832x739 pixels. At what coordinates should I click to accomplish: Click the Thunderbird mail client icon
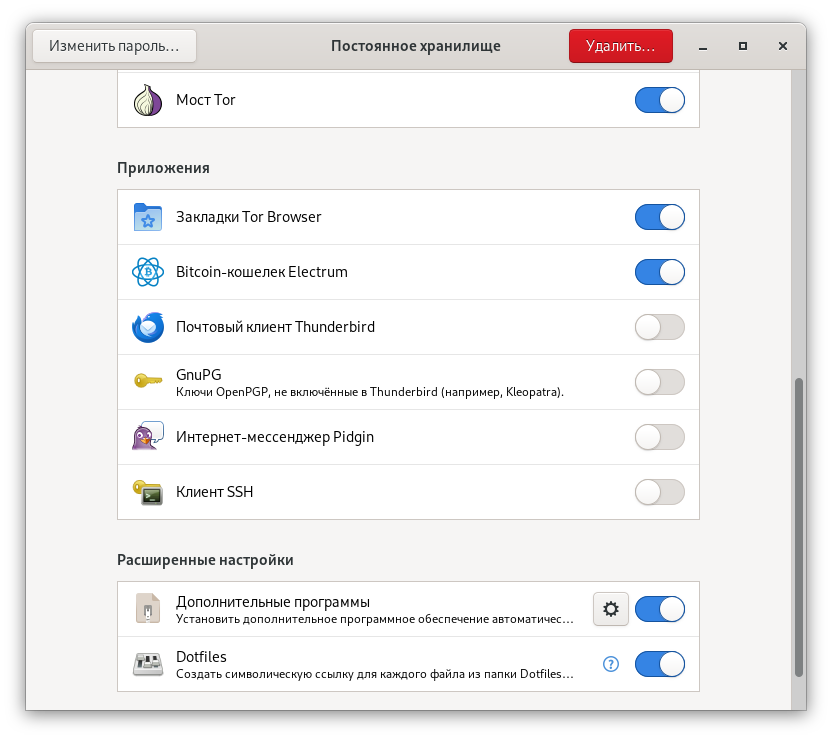tap(148, 327)
